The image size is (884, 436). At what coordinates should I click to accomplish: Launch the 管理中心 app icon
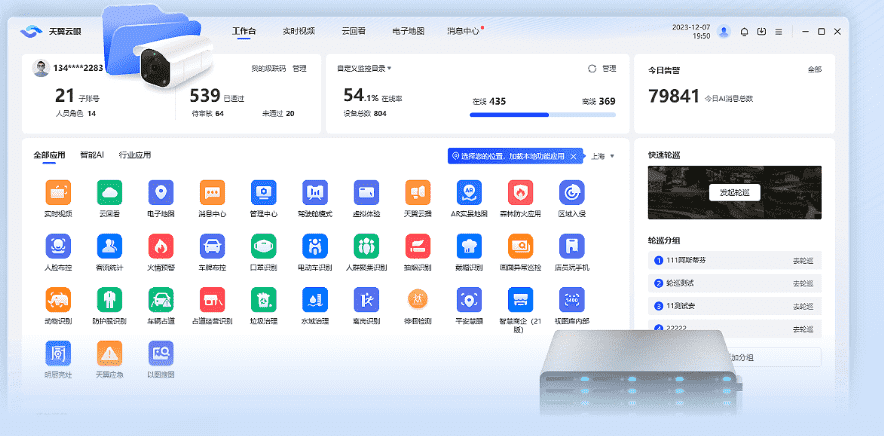coord(263,192)
